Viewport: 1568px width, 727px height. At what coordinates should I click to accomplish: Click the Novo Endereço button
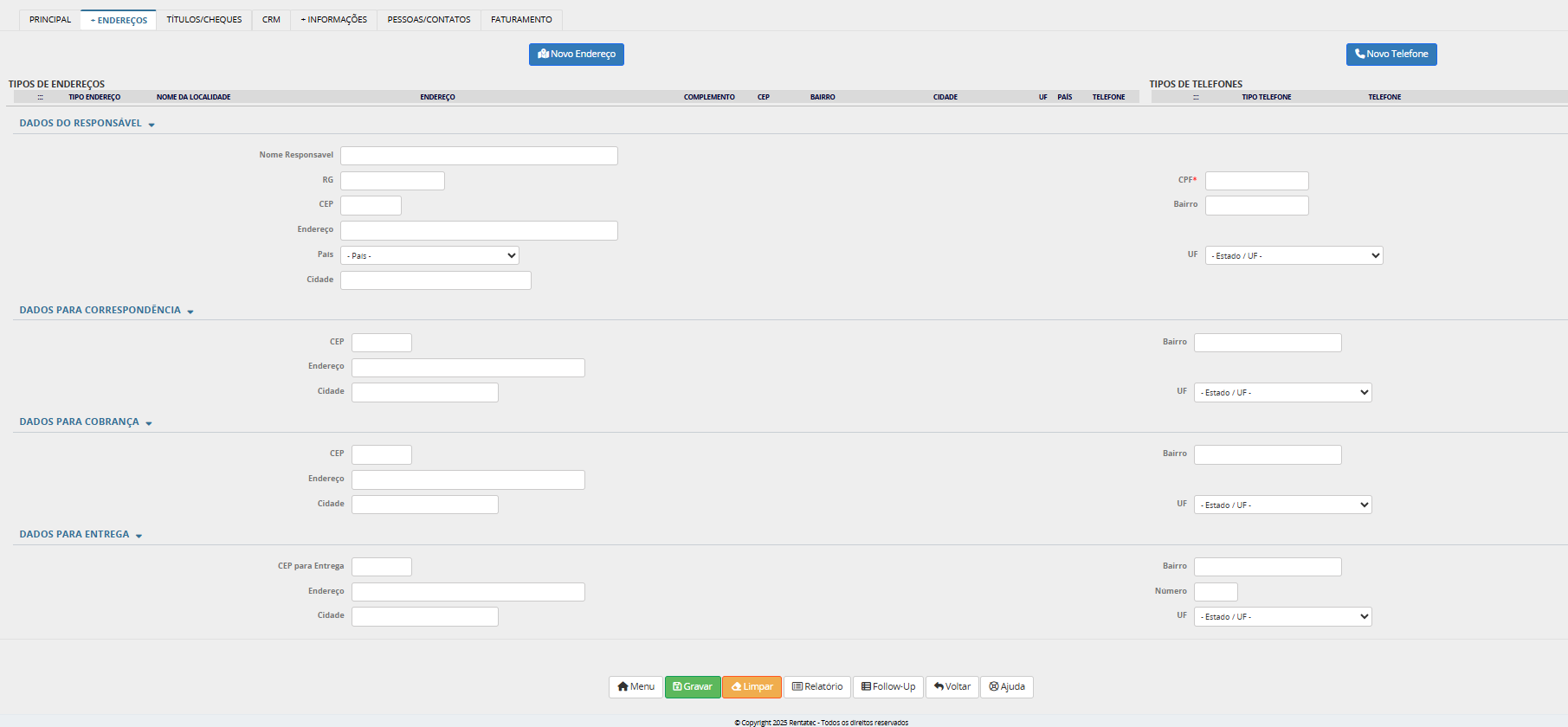pos(576,55)
